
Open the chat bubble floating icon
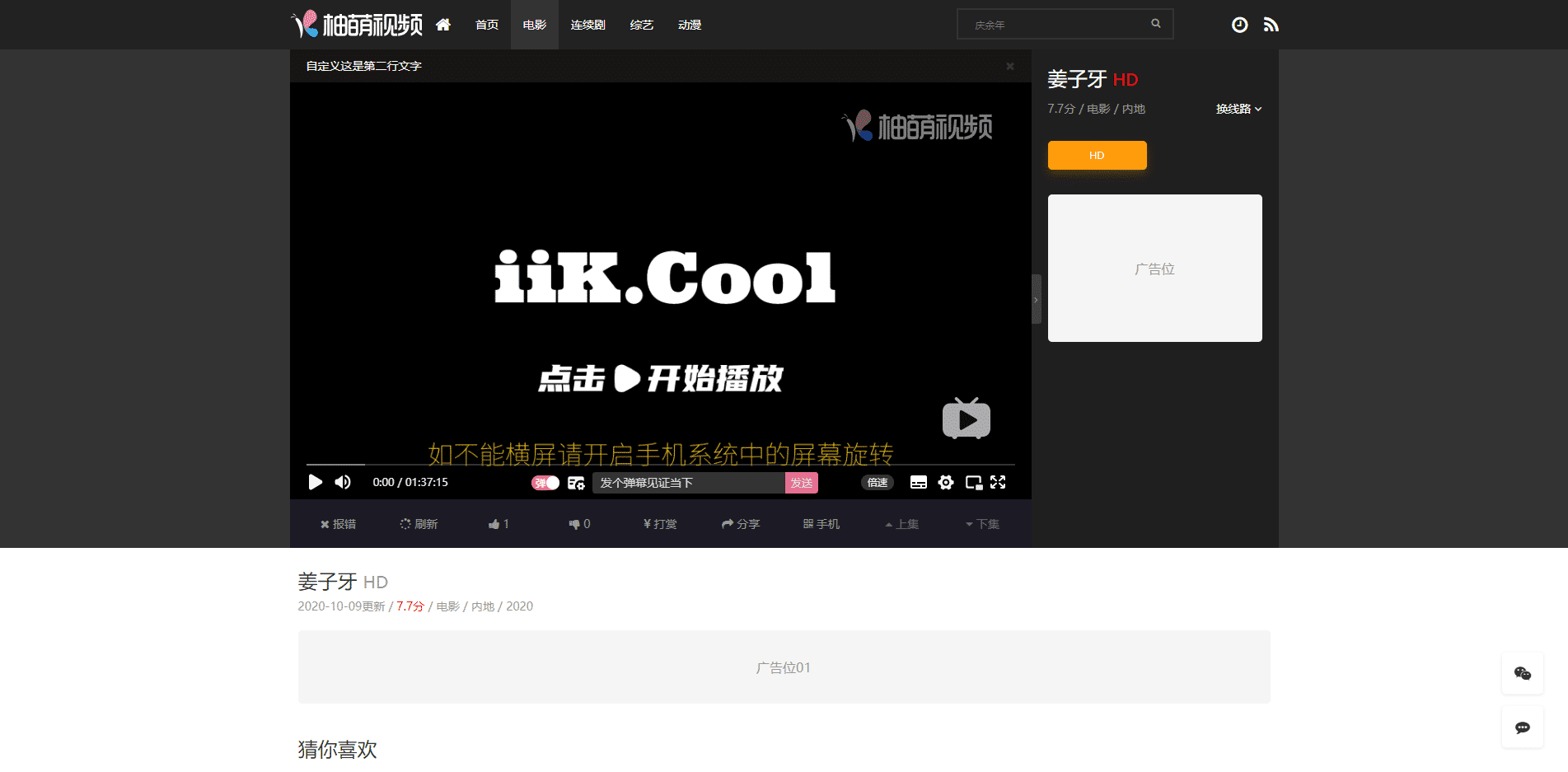tap(1523, 728)
